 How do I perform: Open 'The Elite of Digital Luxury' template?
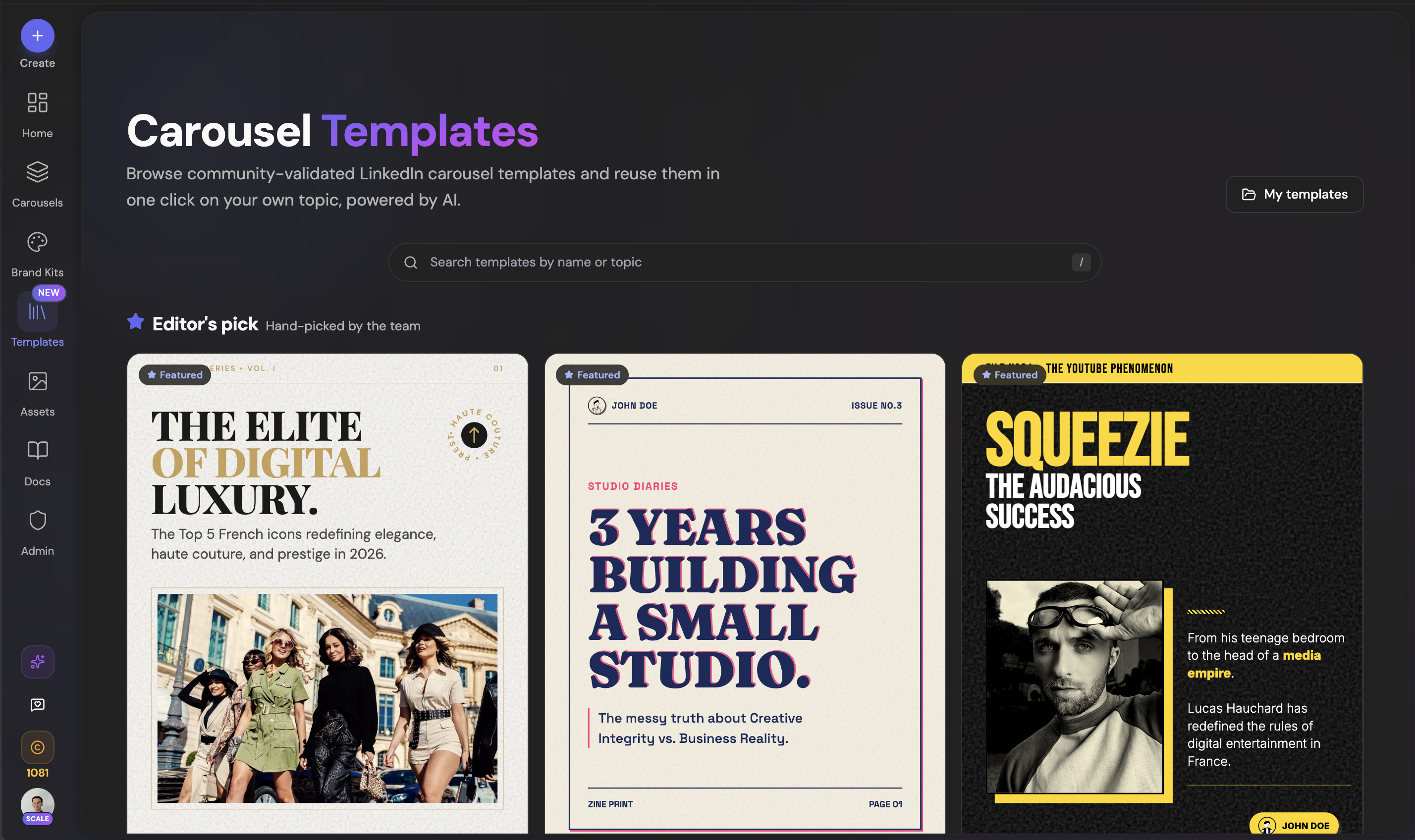pyautogui.click(x=327, y=594)
